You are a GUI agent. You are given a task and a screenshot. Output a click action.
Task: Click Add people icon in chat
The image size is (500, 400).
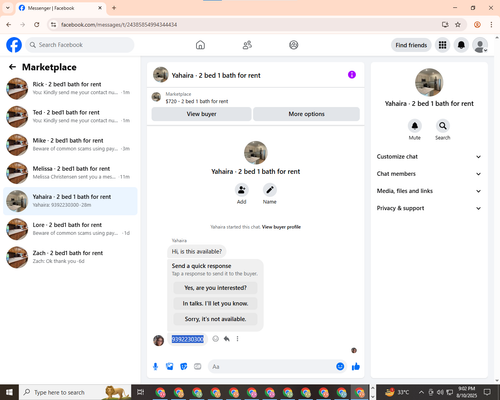tap(242, 190)
